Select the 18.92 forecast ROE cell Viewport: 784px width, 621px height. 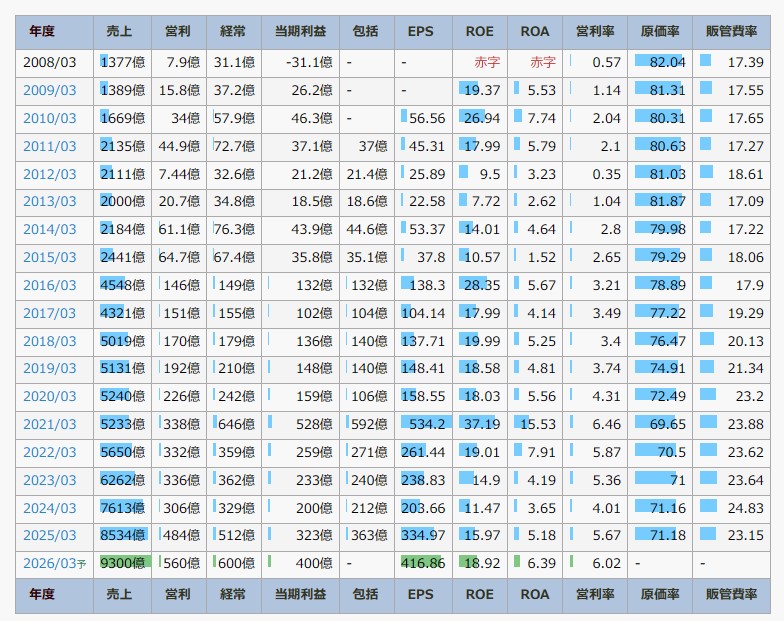[x=480, y=564]
